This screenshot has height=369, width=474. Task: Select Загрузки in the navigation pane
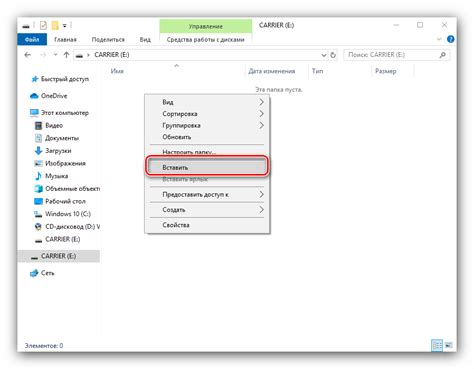[x=58, y=151]
